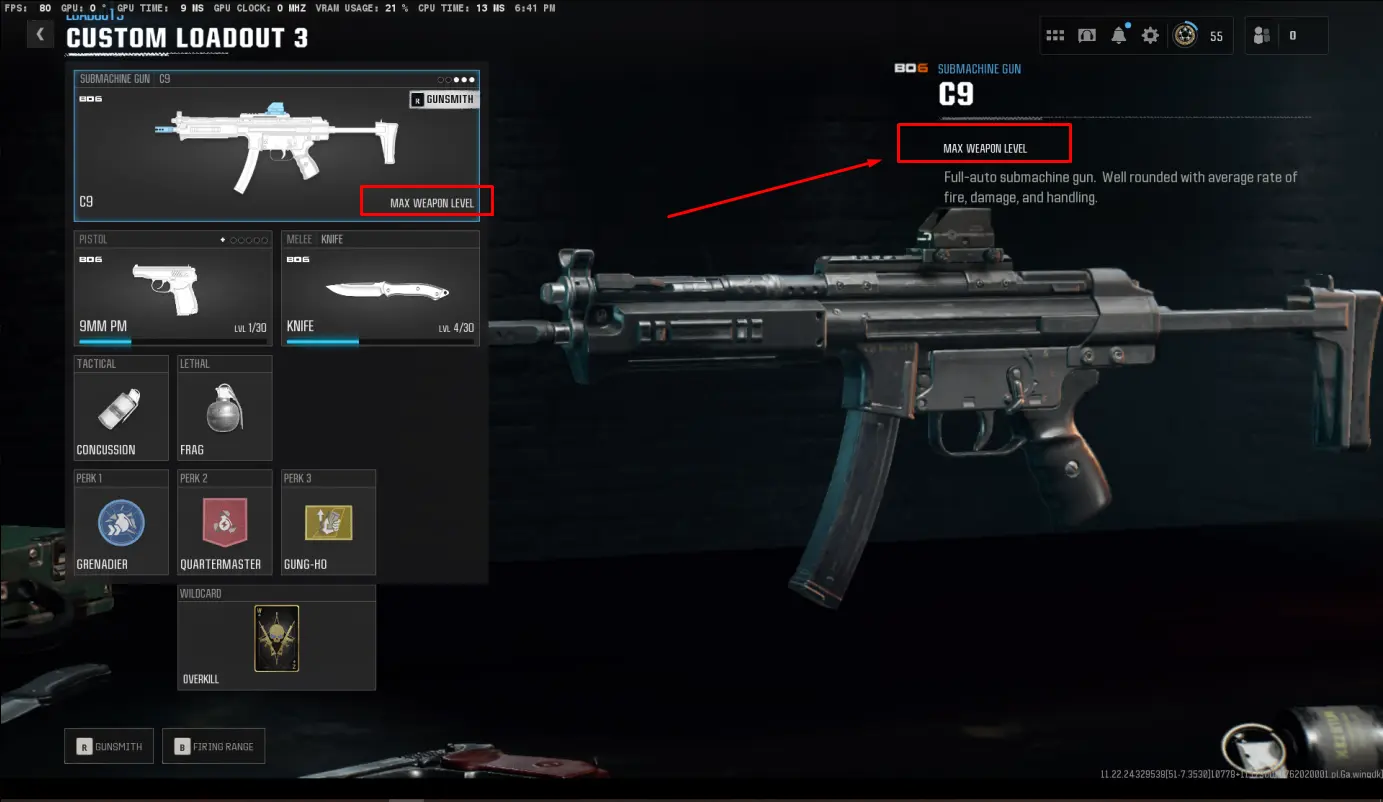Click the Gunsmith tag on C9 card

click(443, 99)
